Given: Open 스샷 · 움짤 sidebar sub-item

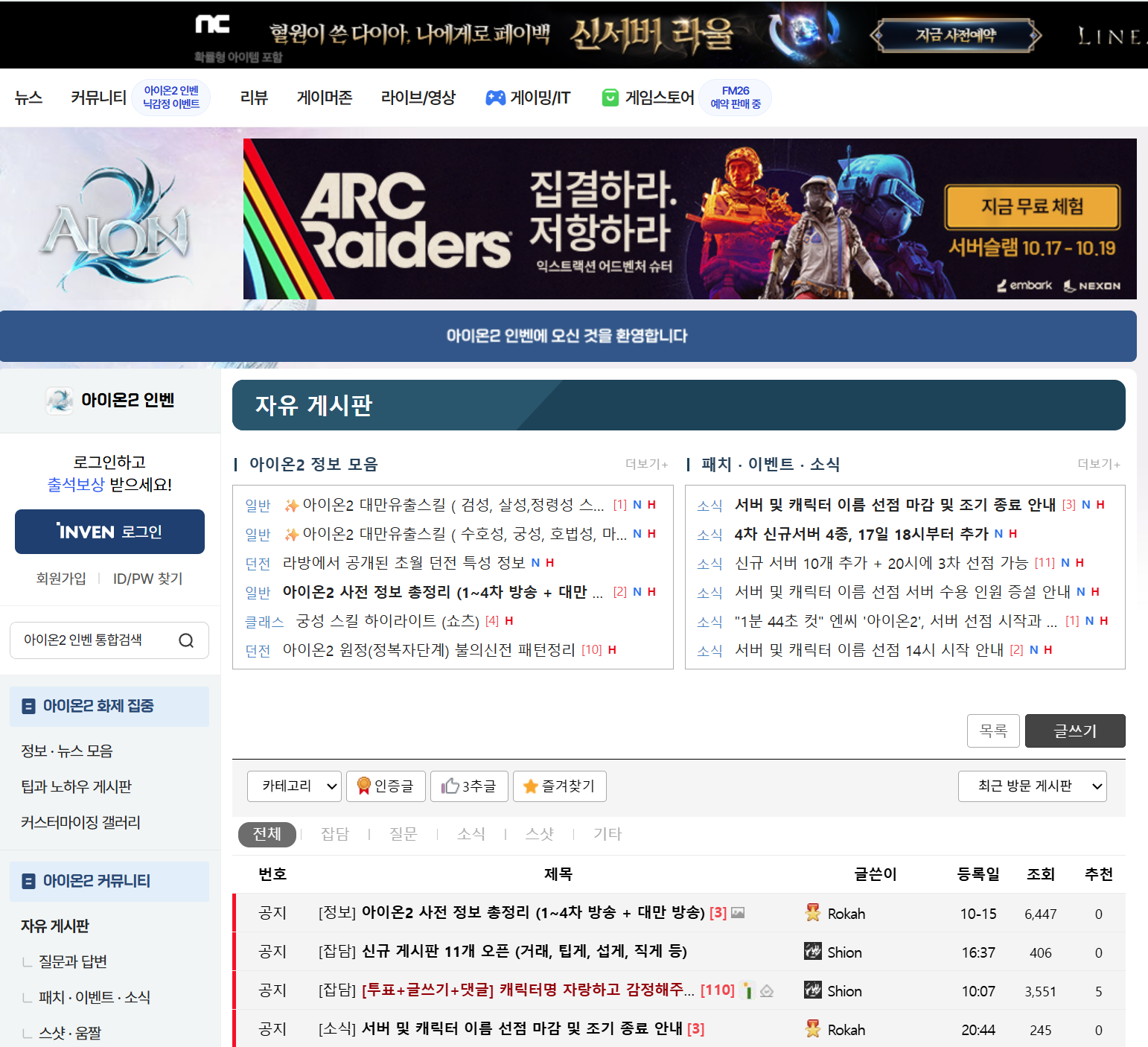Looking at the screenshot, I should 70,1033.
